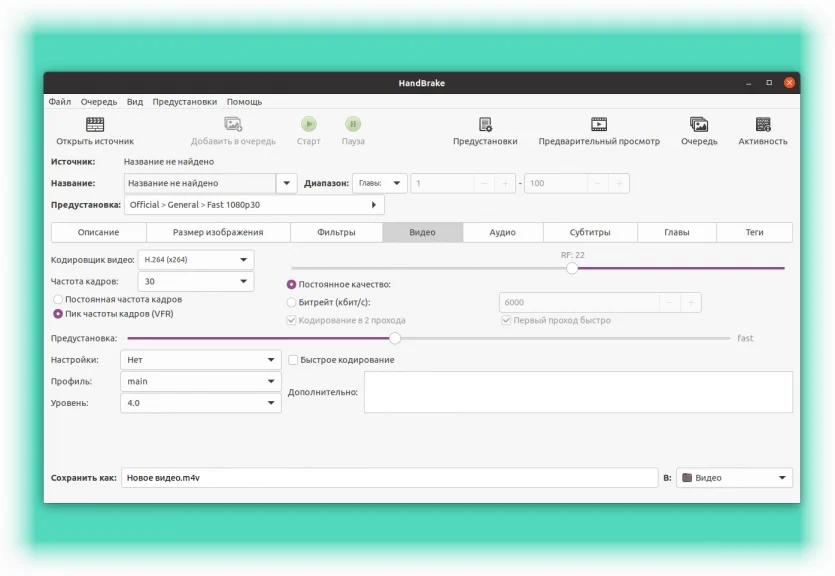This screenshot has width=835, height=576.
Task: Open the Вид menu
Action: (x=135, y=102)
